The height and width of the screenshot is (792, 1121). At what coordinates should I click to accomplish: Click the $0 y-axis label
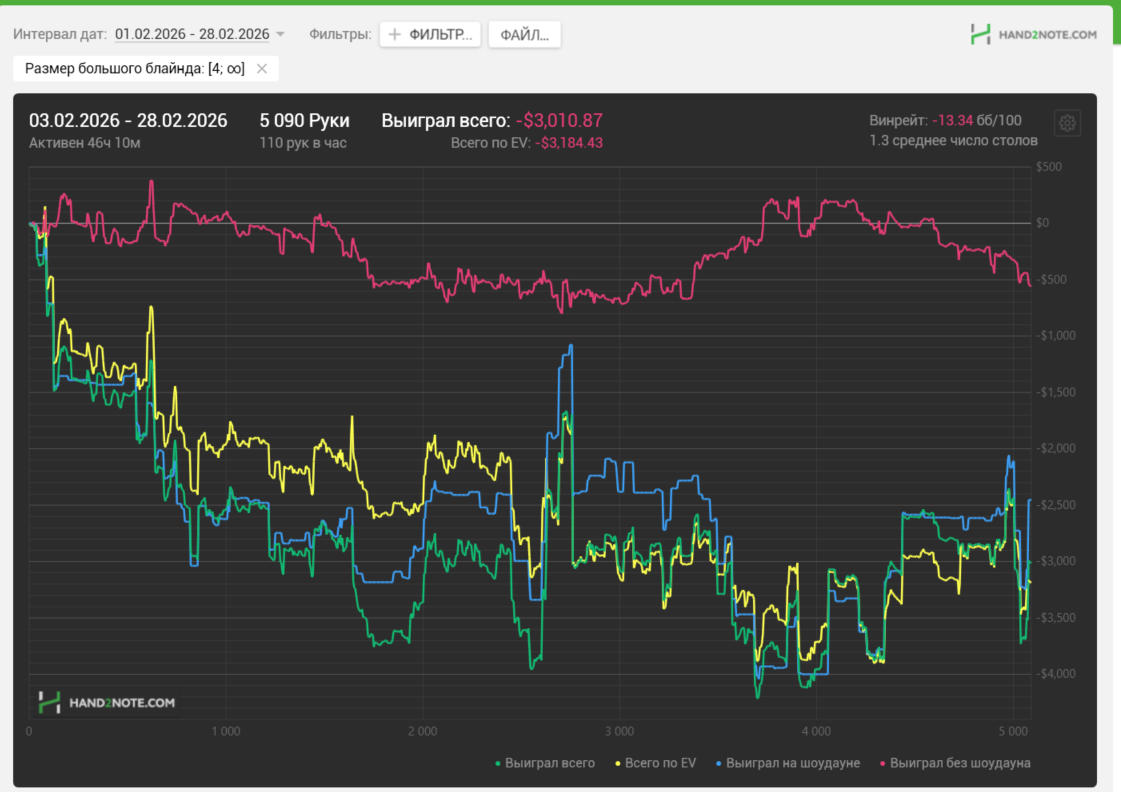point(1042,223)
